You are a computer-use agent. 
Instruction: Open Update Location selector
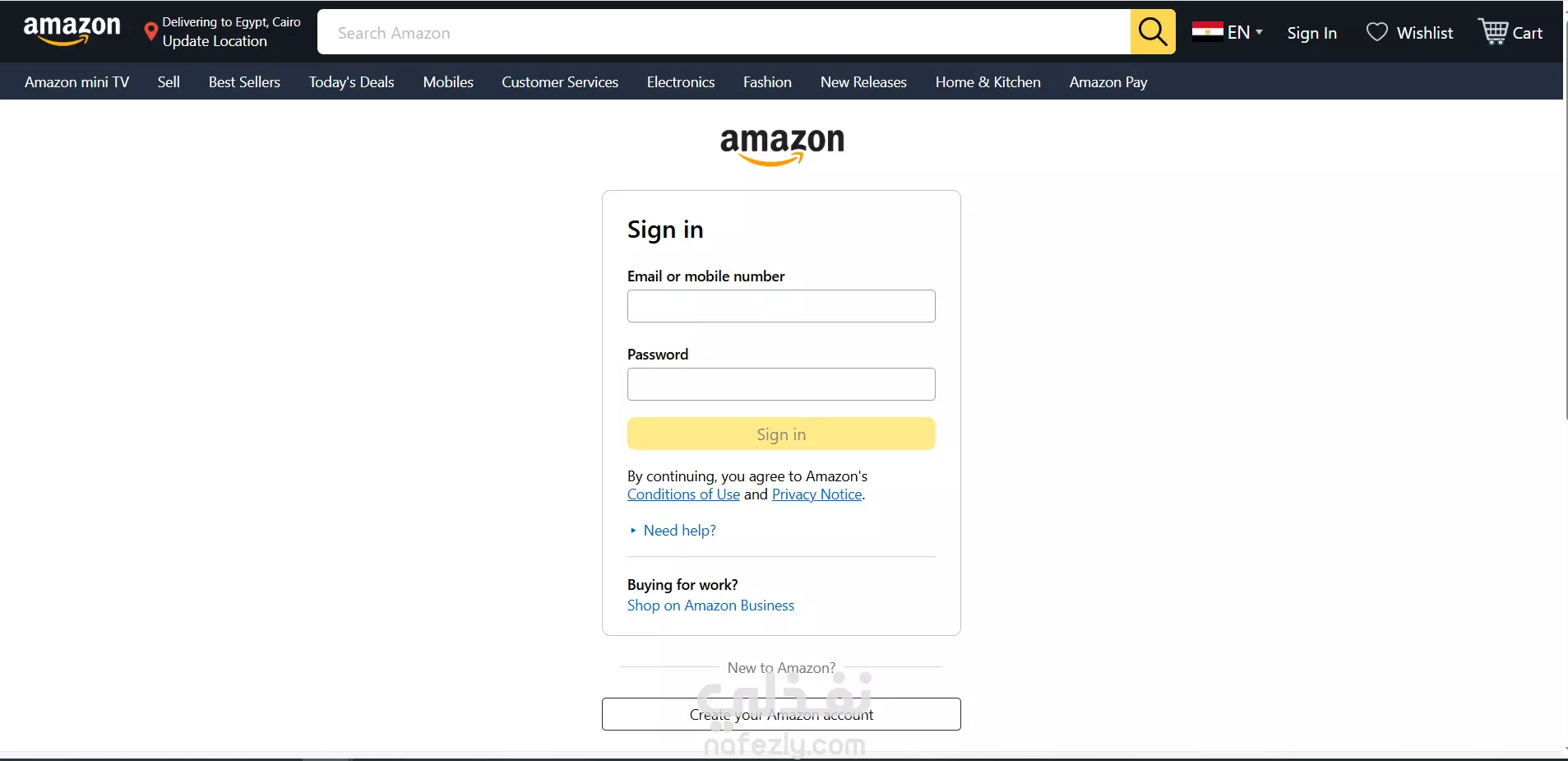(x=215, y=41)
